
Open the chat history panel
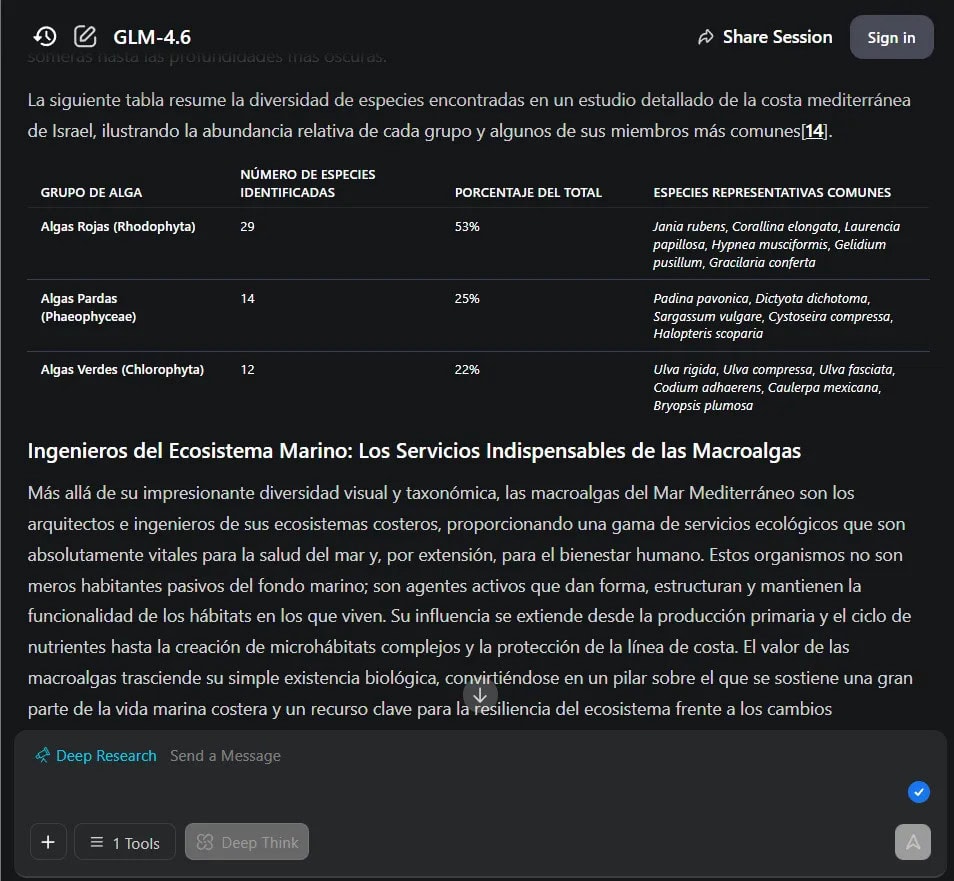[45, 36]
